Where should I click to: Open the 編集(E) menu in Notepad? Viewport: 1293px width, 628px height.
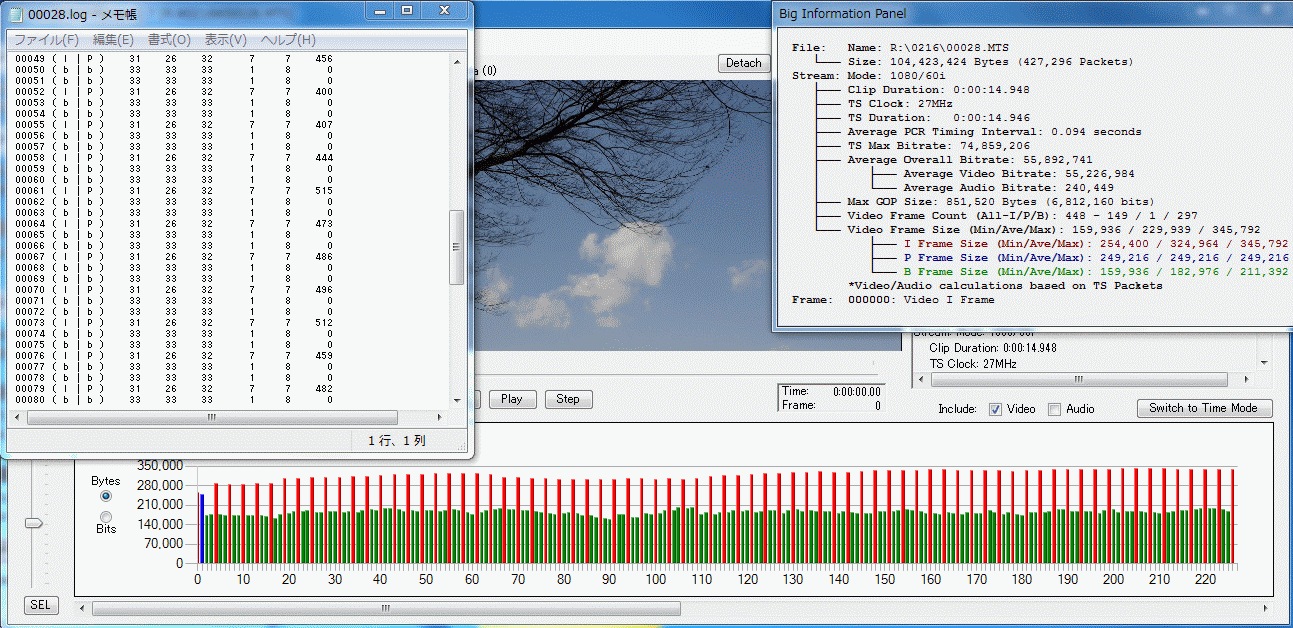[113, 40]
